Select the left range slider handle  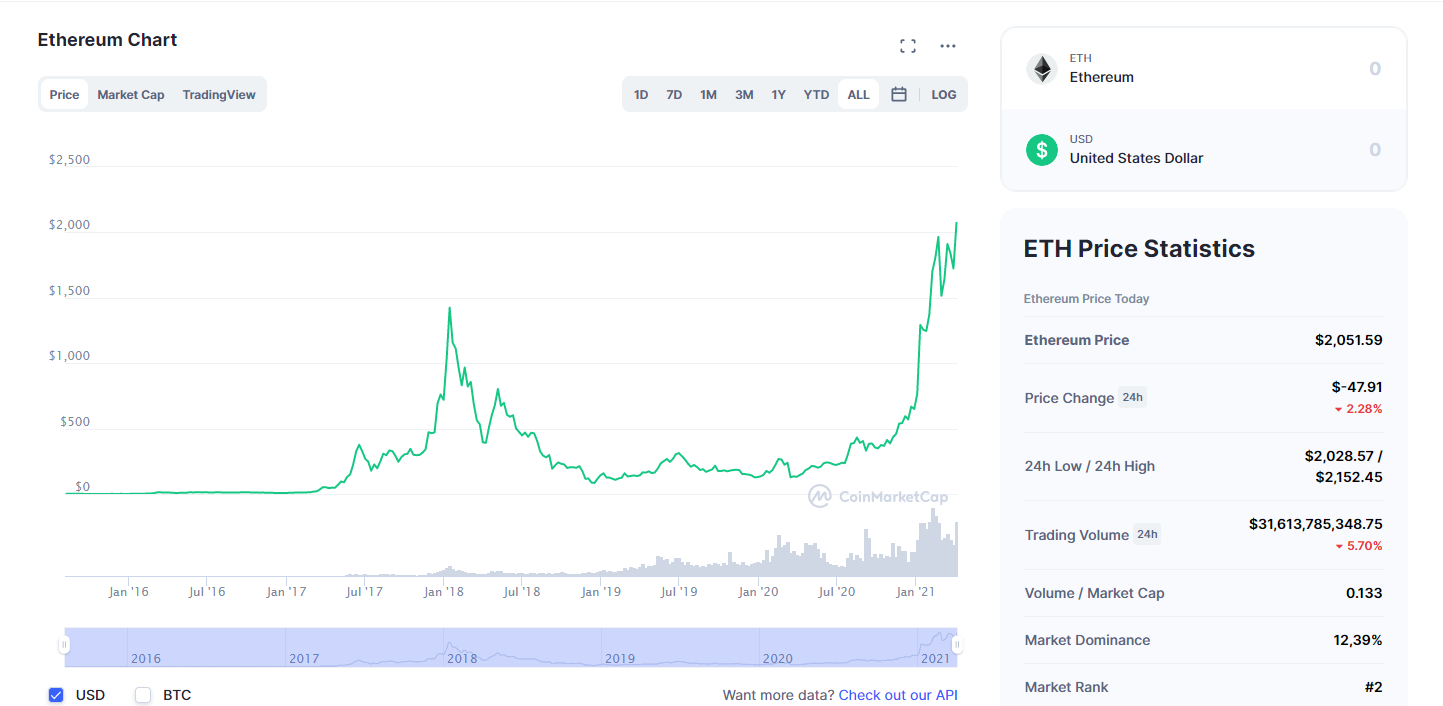pyautogui.click(x=64, y=646)
